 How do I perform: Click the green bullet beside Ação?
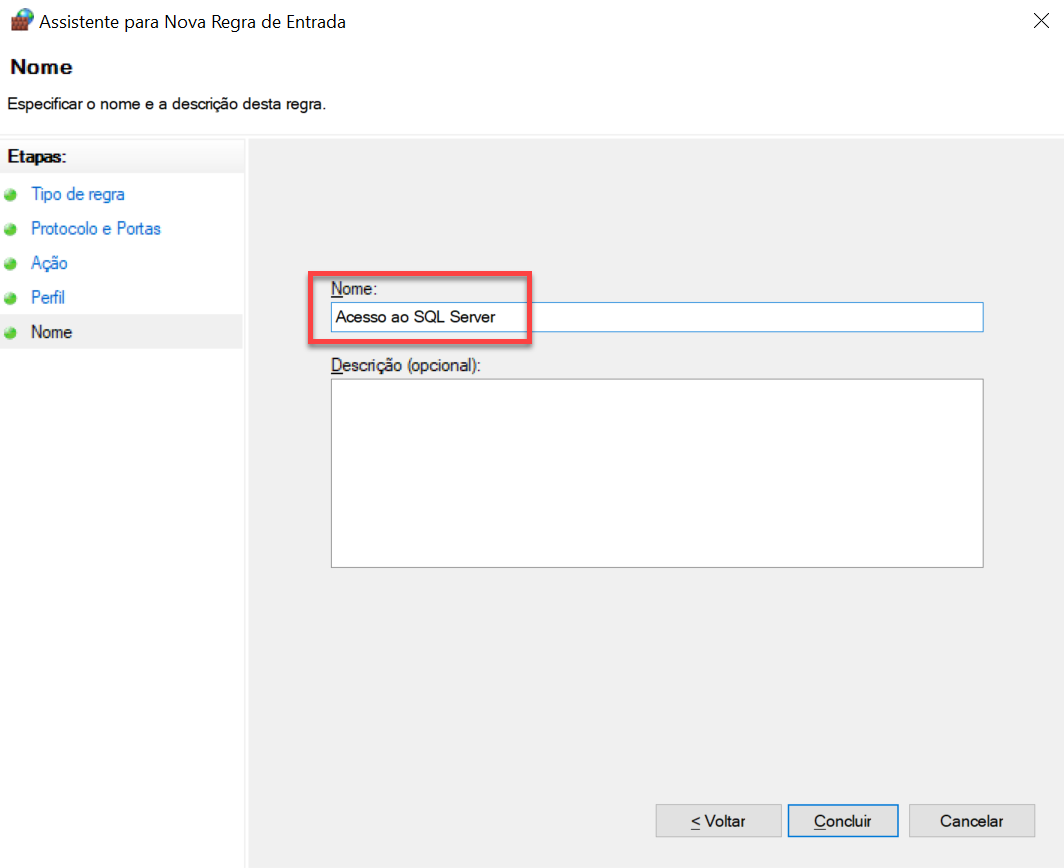[11, 264]
